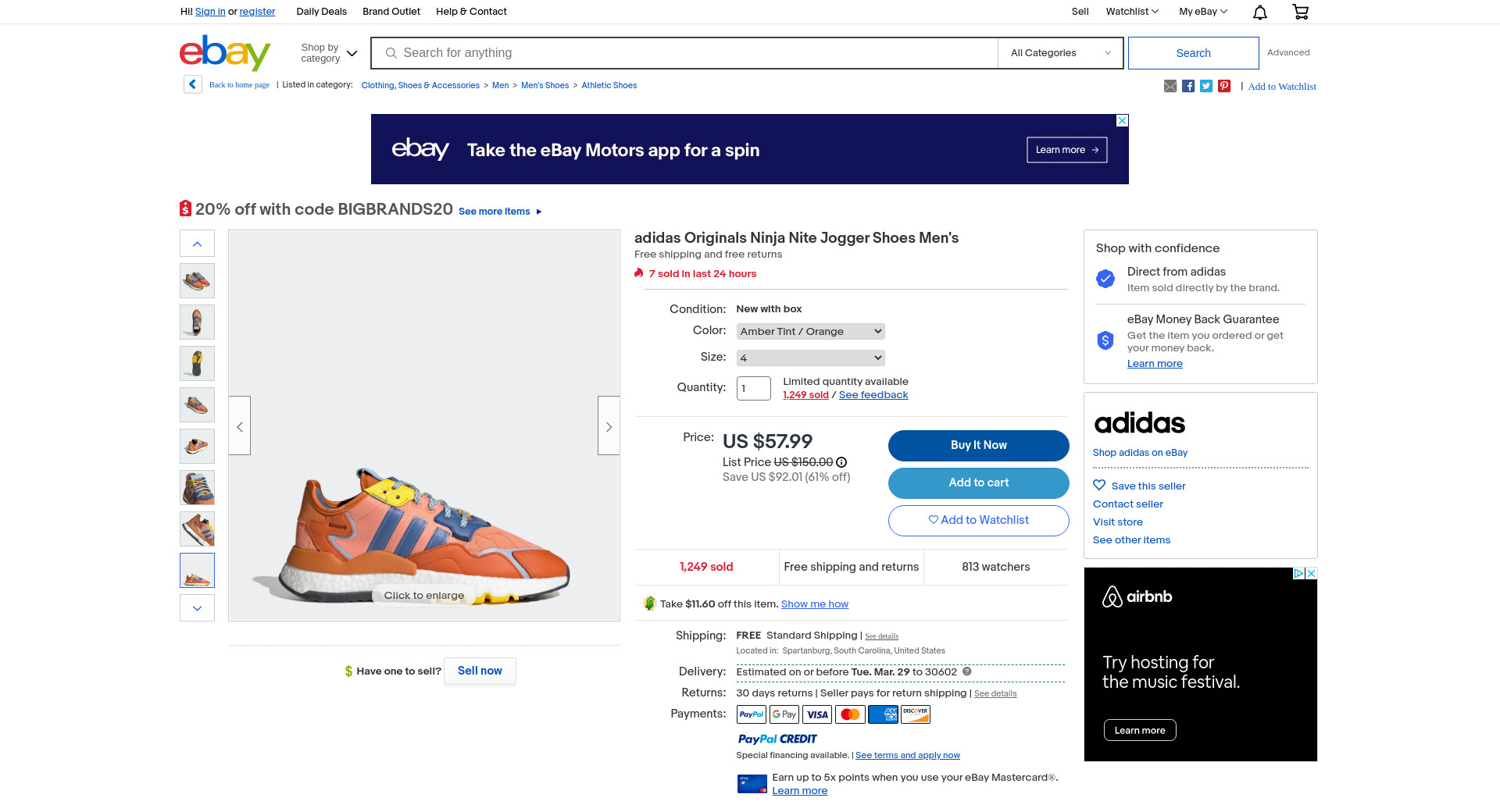Open the My eBay menu

1202,12
